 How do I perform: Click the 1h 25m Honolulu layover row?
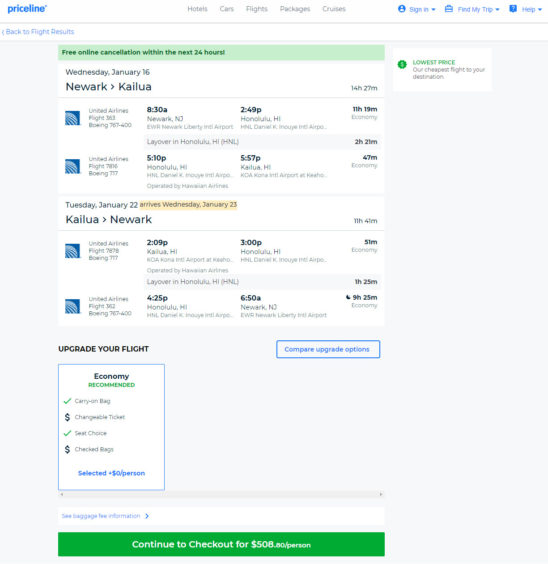tap(262, 282)
